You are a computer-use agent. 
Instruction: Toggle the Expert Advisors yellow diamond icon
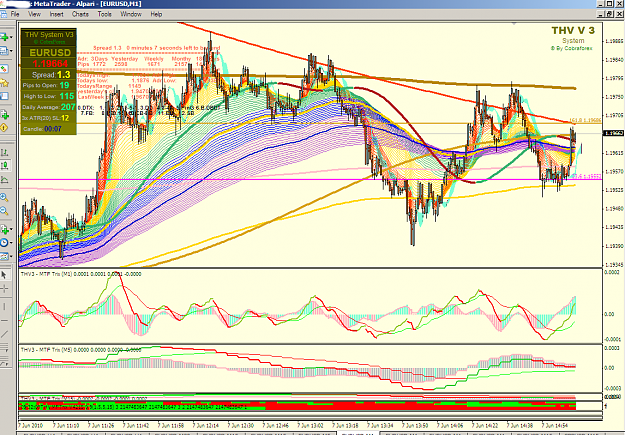(x=4, y=128)
